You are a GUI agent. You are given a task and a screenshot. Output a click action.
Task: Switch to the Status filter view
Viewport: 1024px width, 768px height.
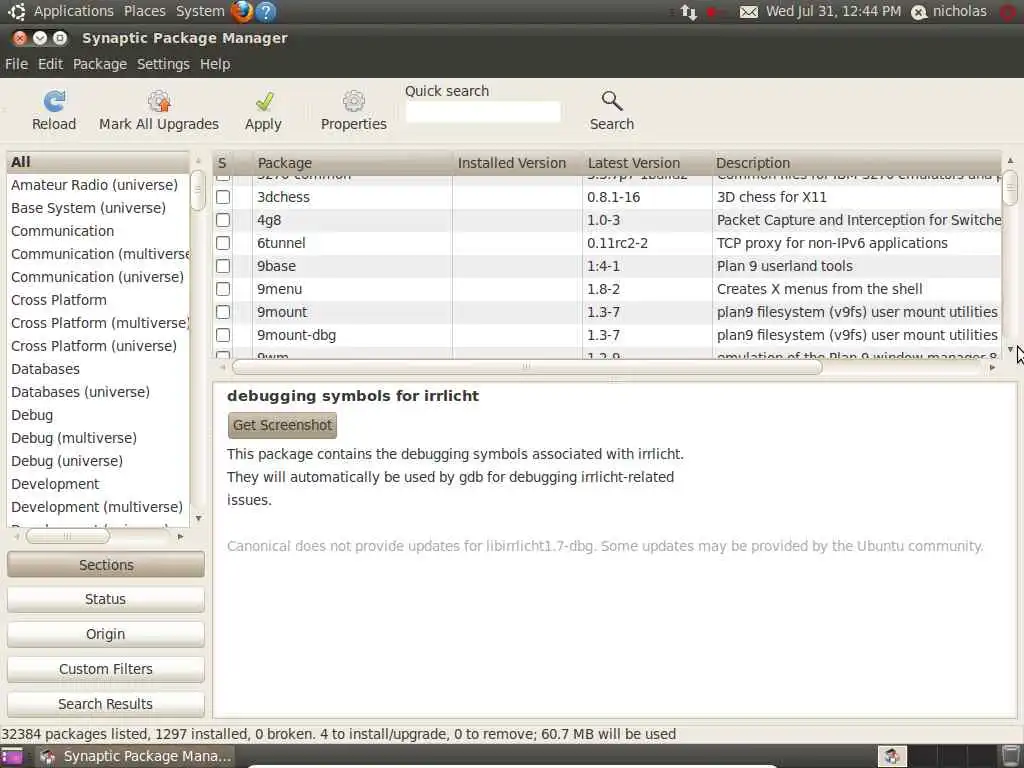106,599
